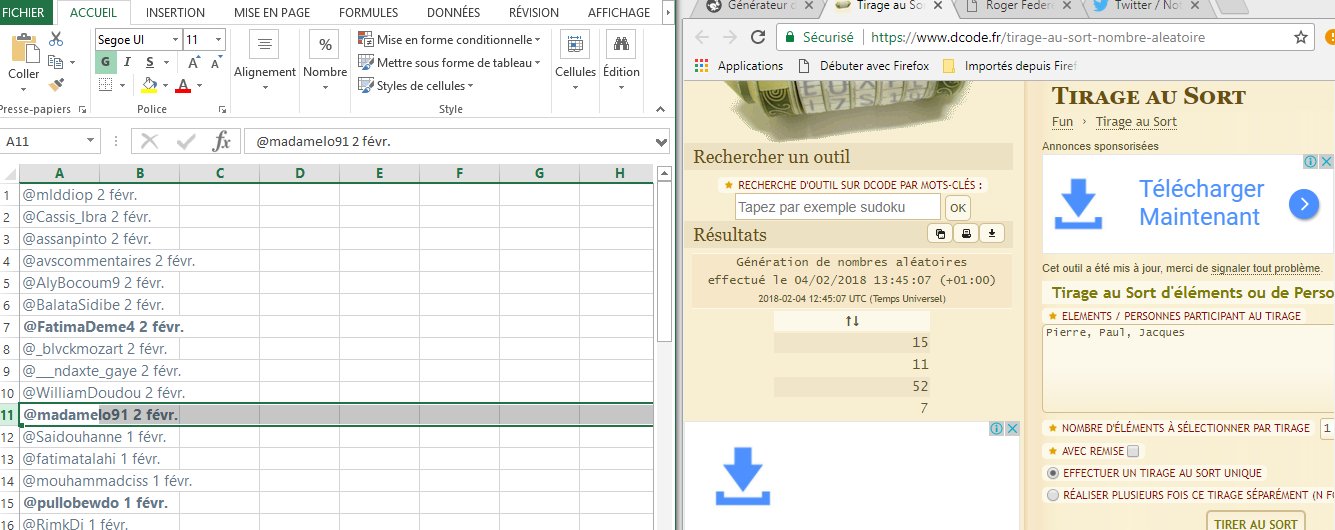
Task: Bookmark page with the star icon
Action: [1300, 38]
